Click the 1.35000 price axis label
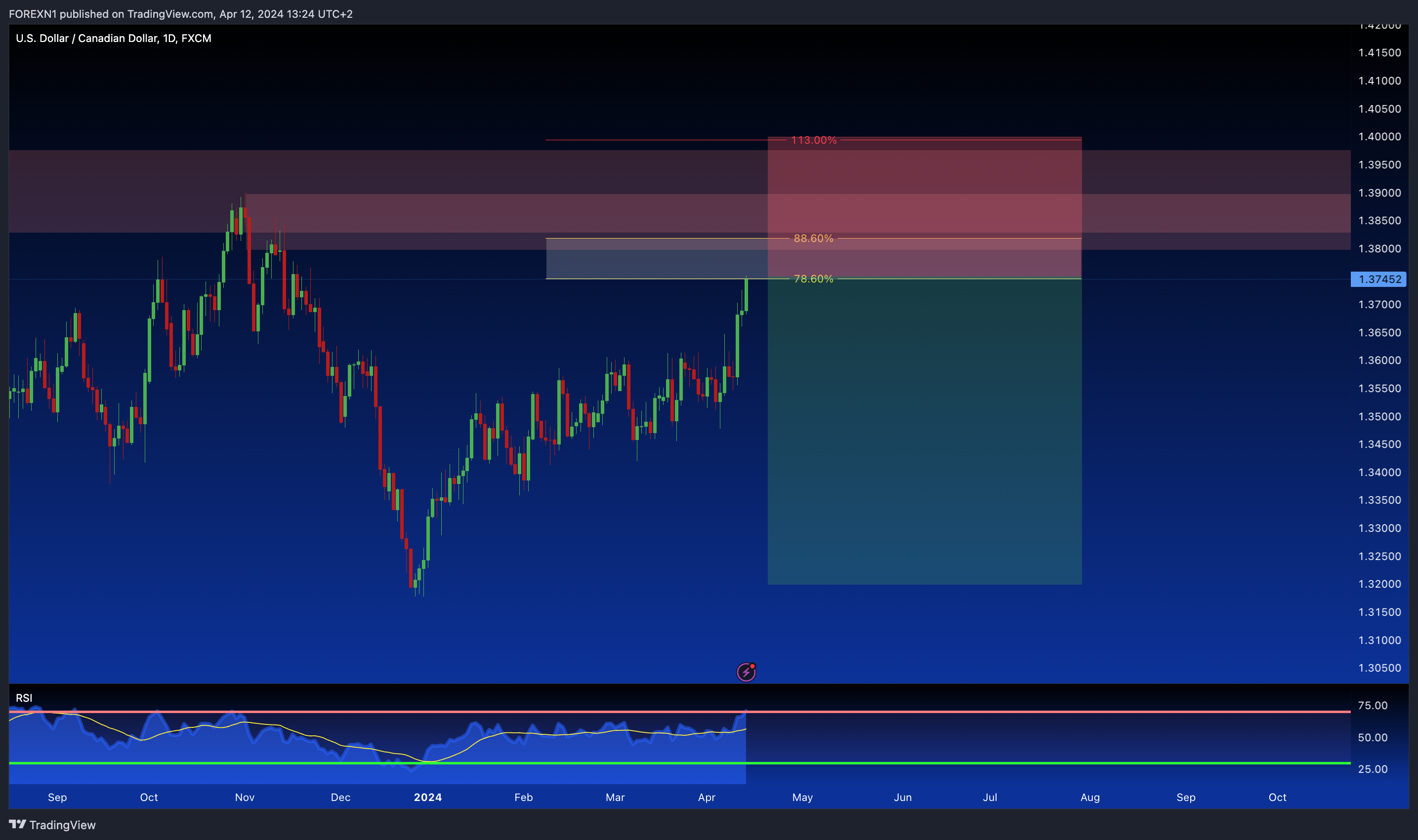The height and width of the screenshot is (840, 1418). (x=1379, y=416)
